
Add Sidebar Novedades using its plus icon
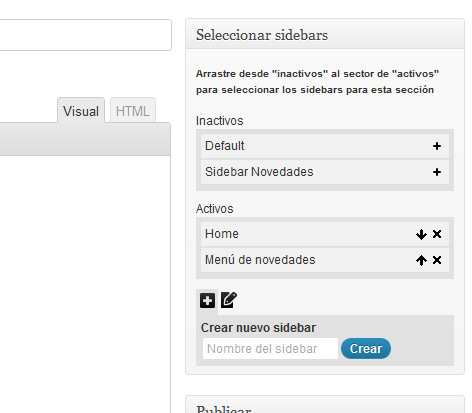(x=437, y=172)
